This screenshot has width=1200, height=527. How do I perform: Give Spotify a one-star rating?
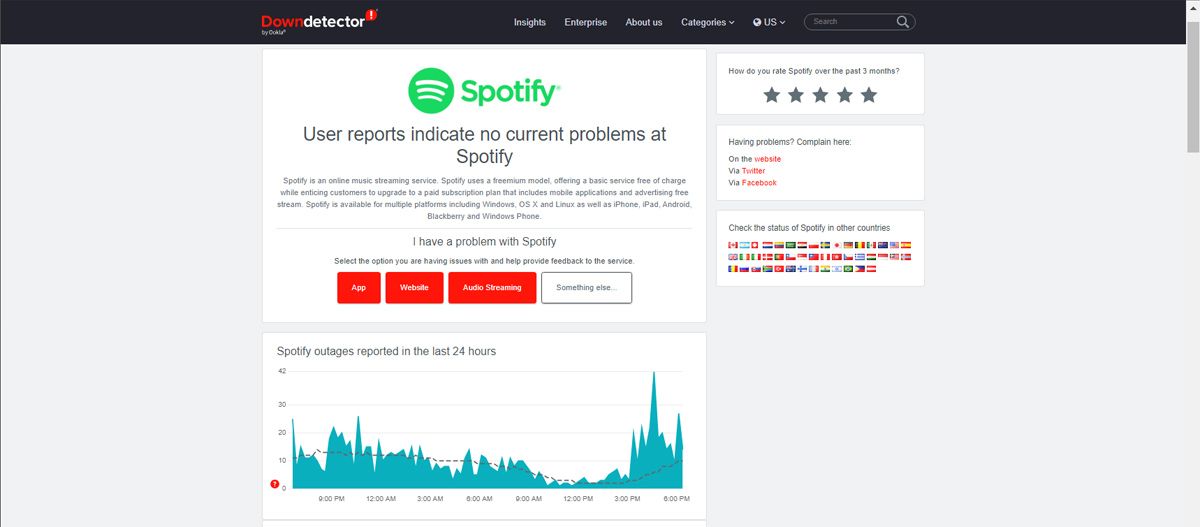pyautogui.click(x=771, y=95)
